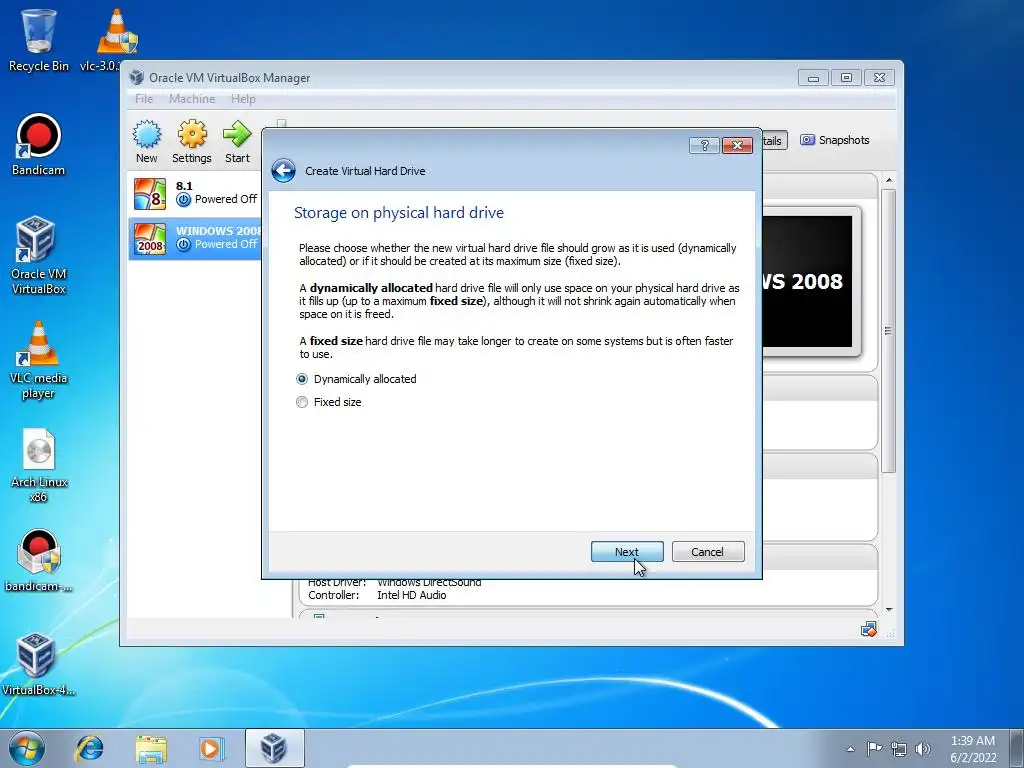The image size is (1024, 768).
Task: Click the Show desktop strip
Action: point(1017,748)
